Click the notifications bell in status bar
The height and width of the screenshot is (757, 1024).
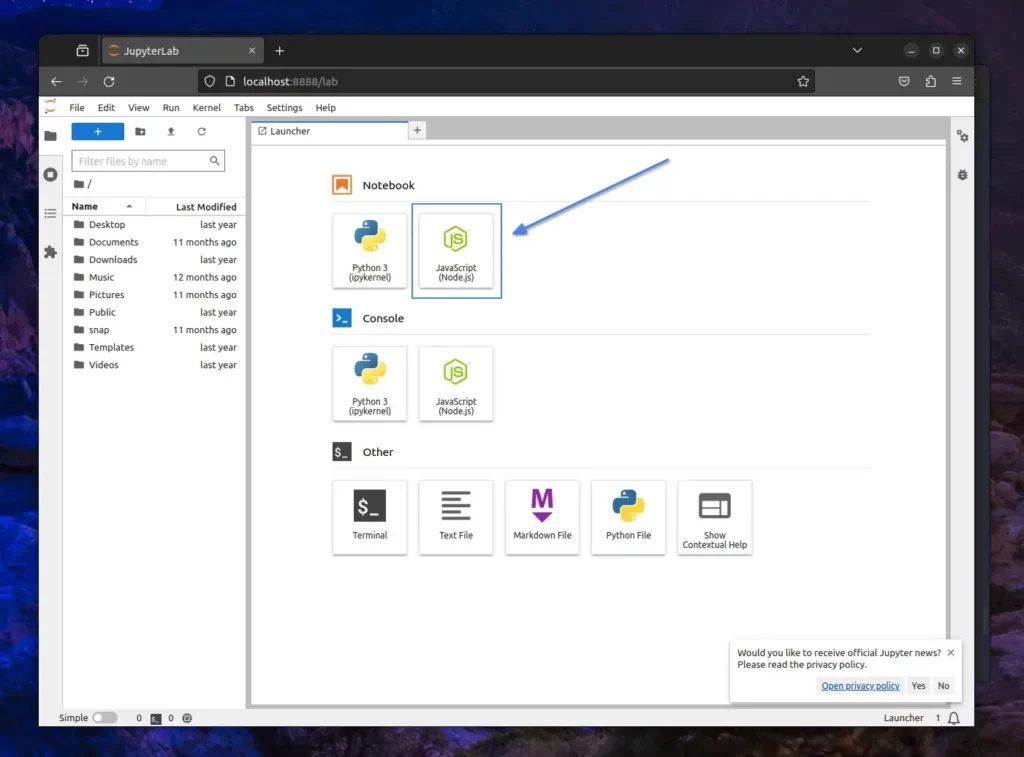[x=954, y=718]
